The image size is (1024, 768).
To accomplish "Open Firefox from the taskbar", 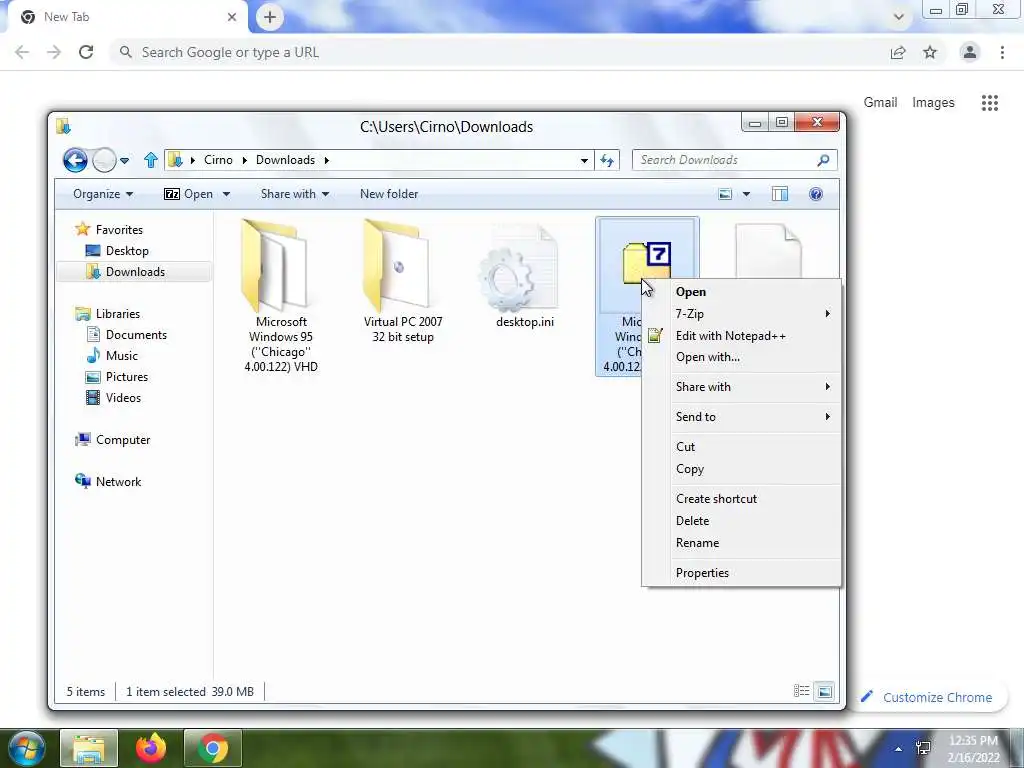I will tap(151, 748).
